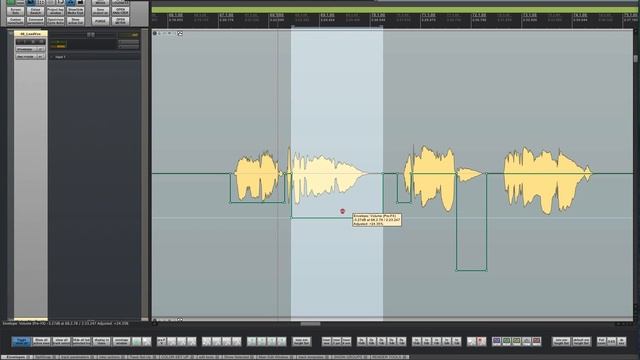Image resolution: width=640 pixels, height=360 pixels.
Task: Select the first vocal waveform clip
Action: [x=257, y=176]
